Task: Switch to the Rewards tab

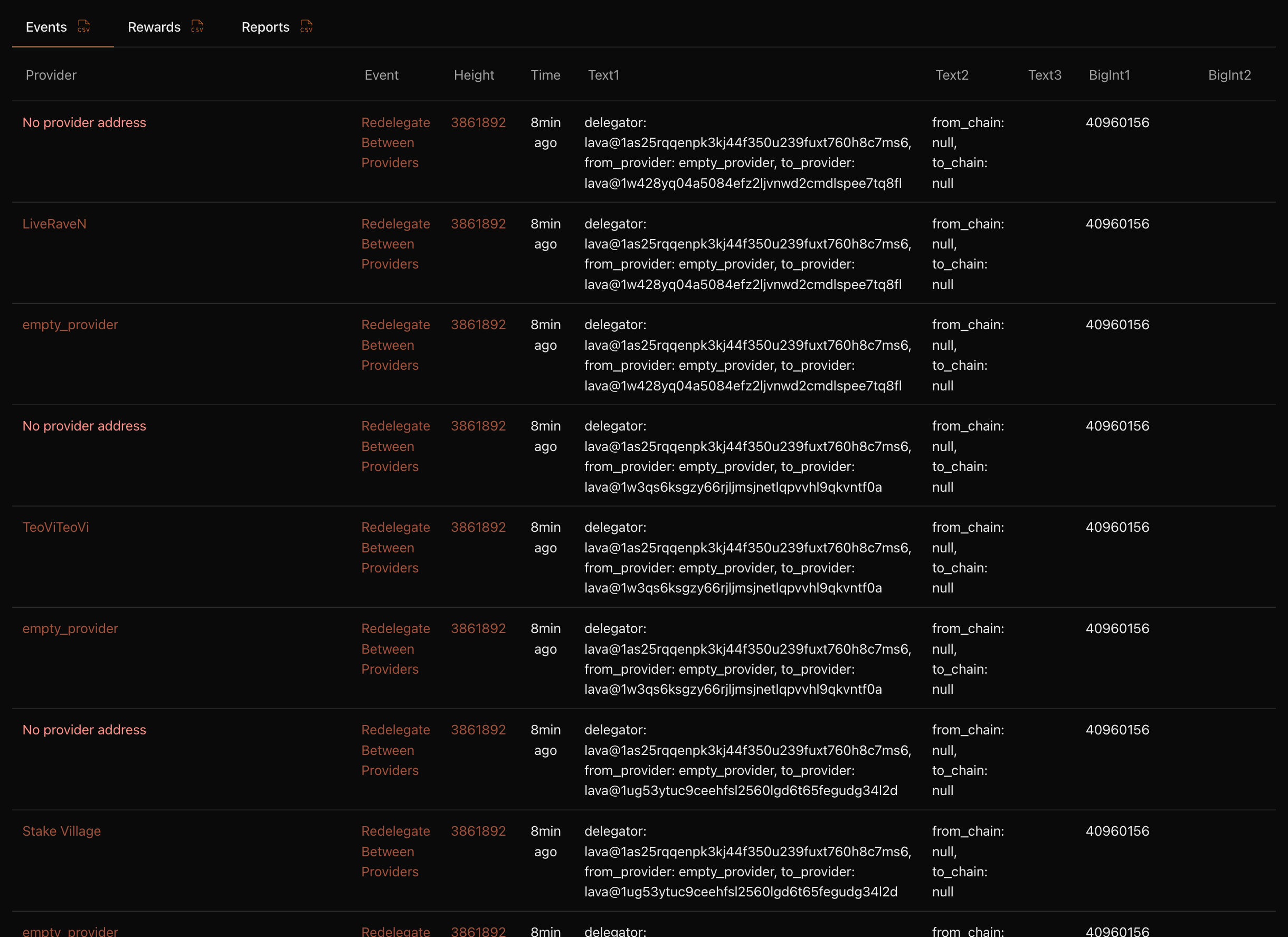Action: [x=154, y=27]
